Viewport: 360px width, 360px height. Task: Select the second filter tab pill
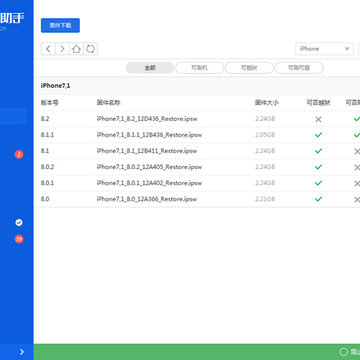[199, 68]
